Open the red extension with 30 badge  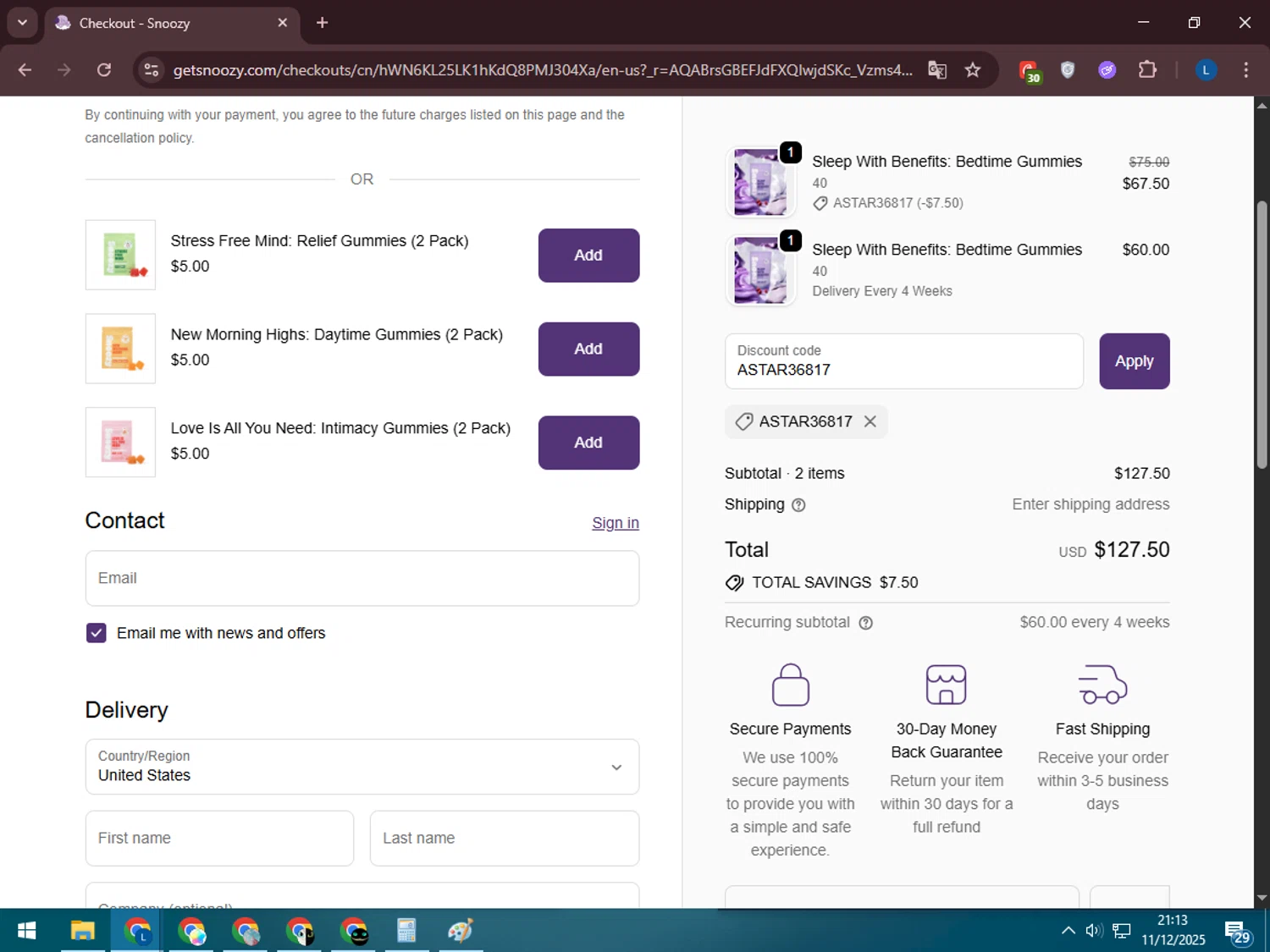click(x=1029, y=71)
